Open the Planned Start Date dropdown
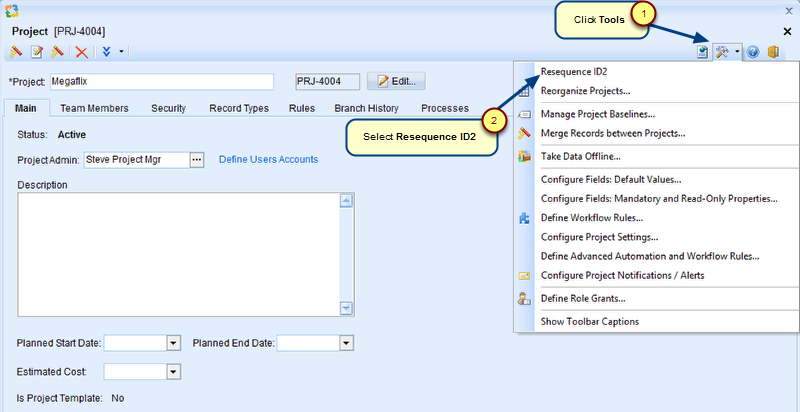Image resolution: width=800 pixels, height=412 pixels. (x=173, y=343)
